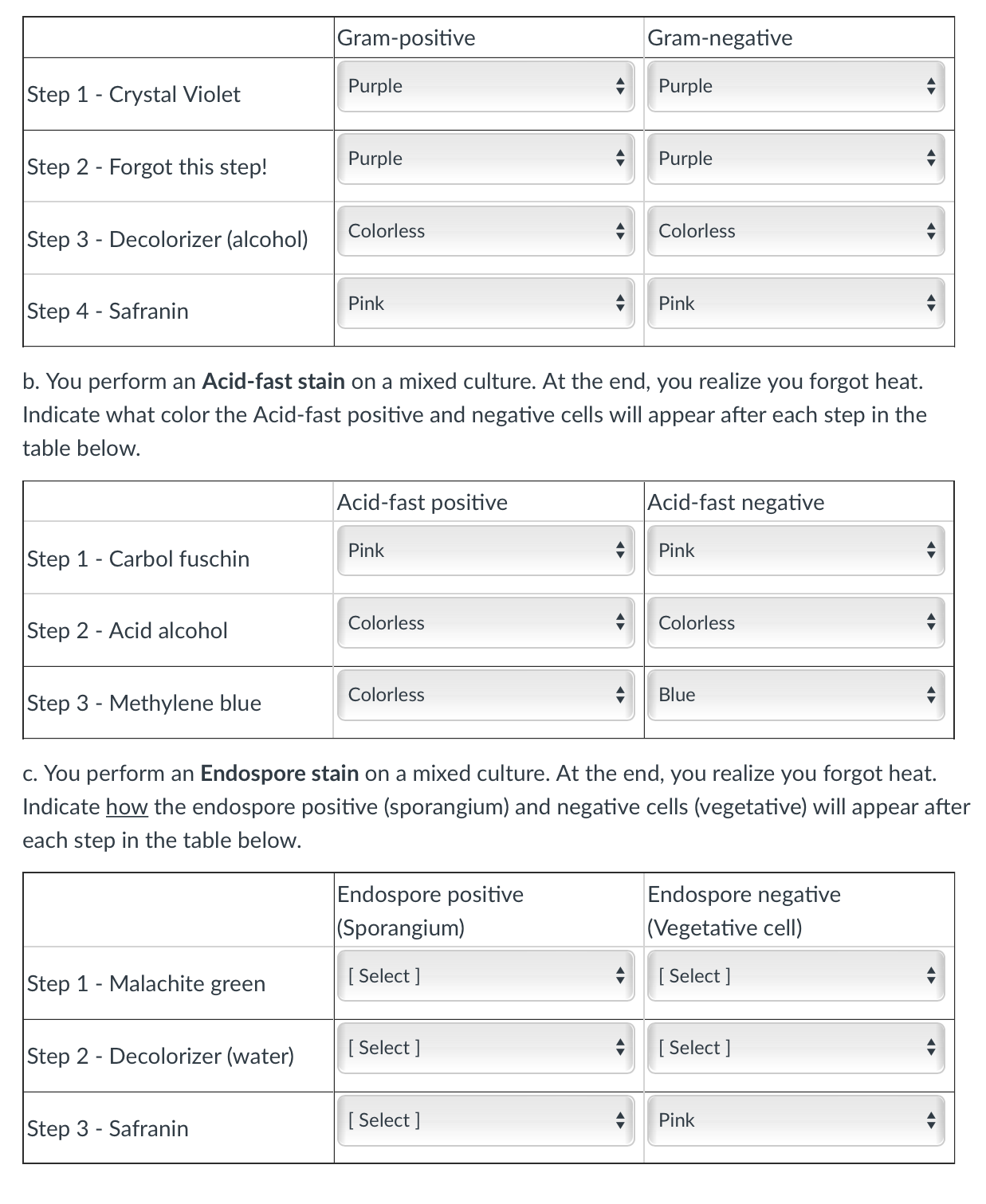Open Gram-positive Safranin step dropdown

coord(485,304)
